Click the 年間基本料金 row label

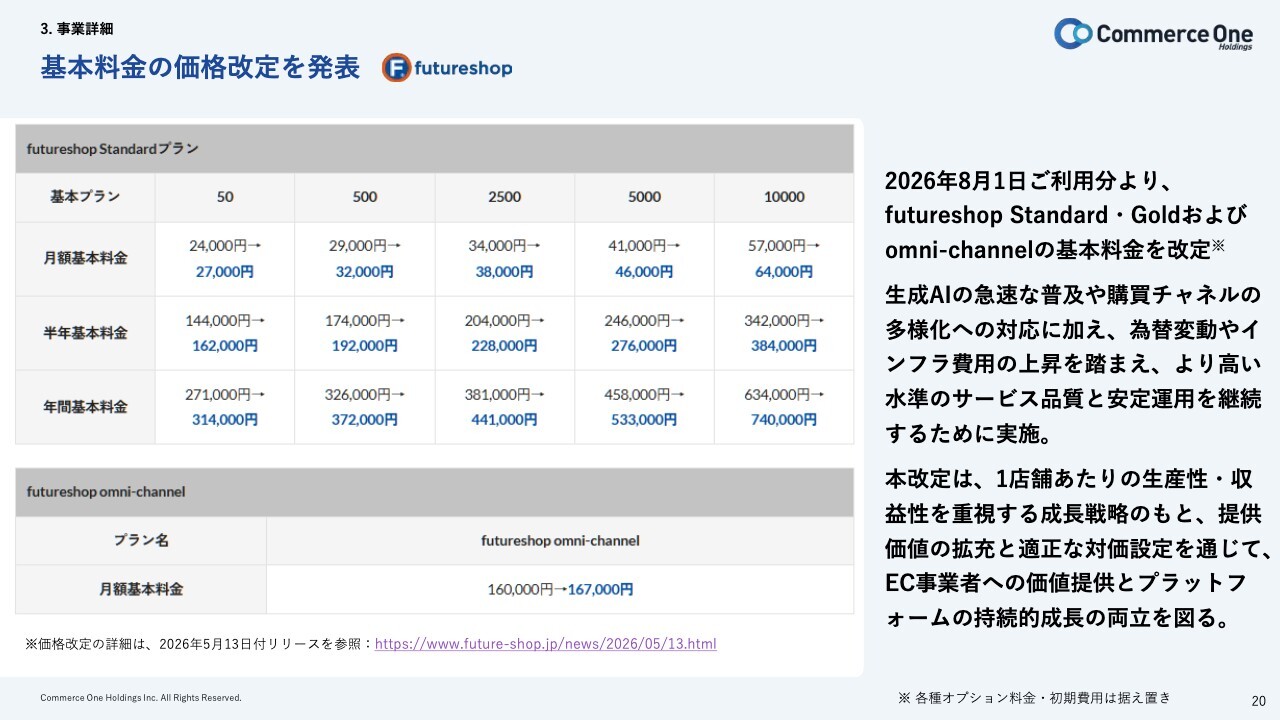click(85, 407)
